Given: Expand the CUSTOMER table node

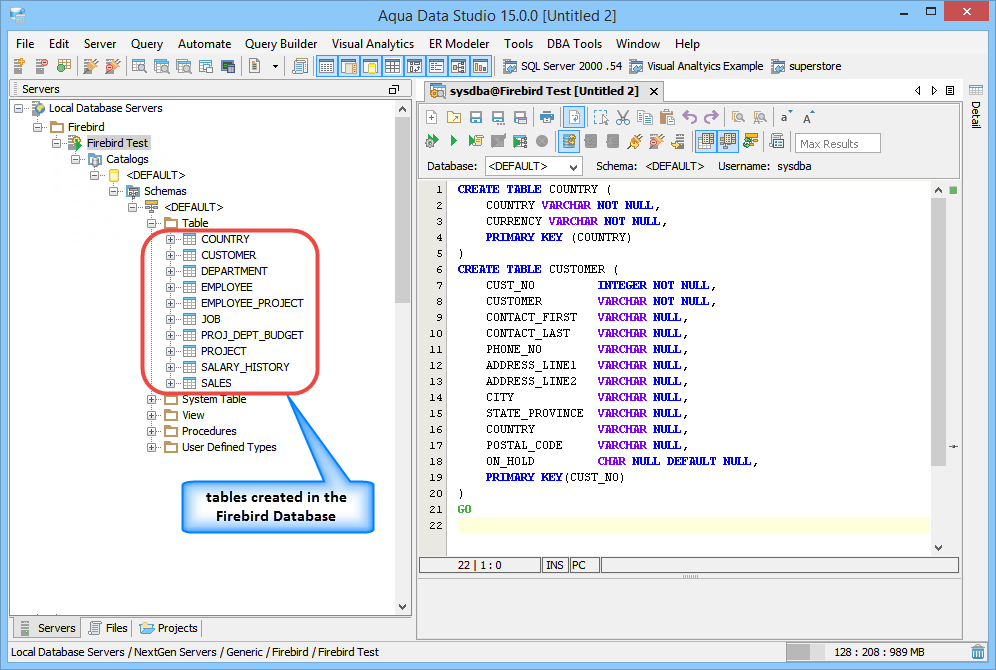Looking at the screenshot, I should 171,255.
